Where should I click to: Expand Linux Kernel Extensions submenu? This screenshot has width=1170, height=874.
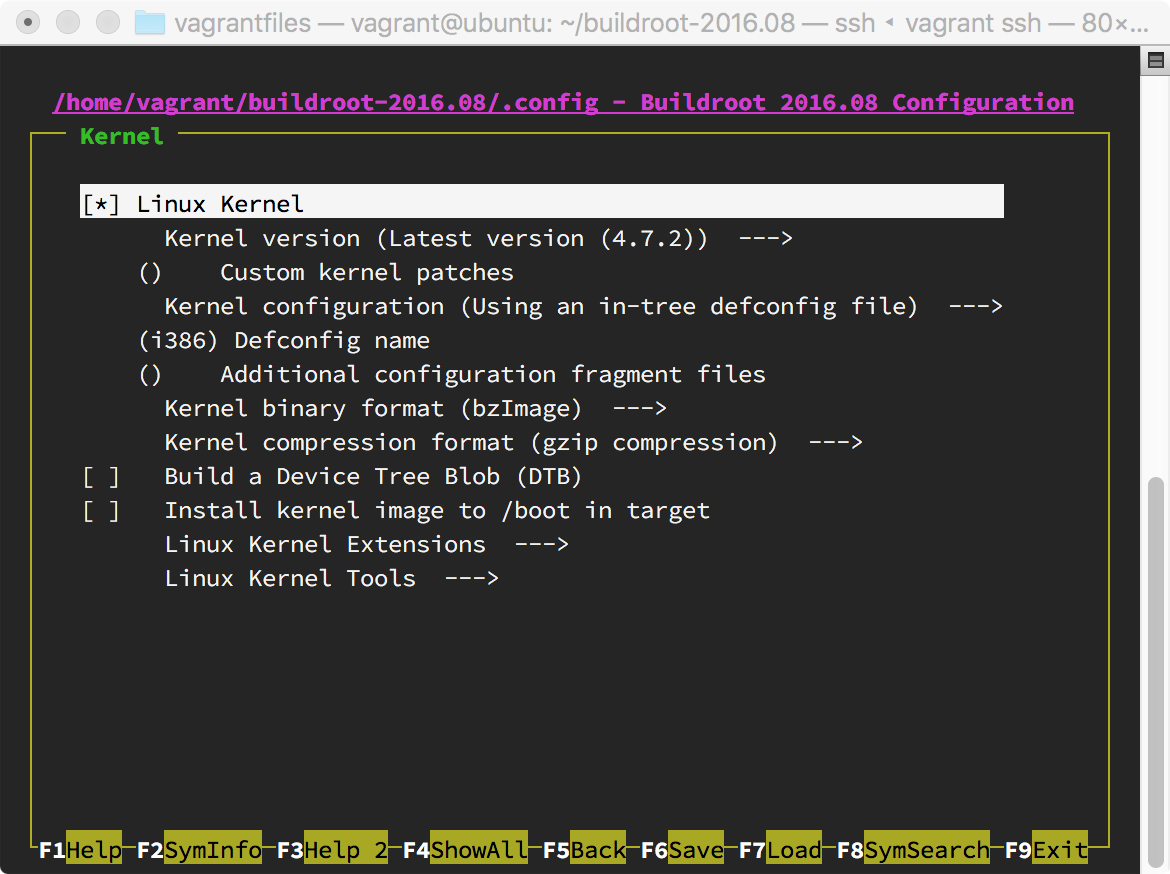[x=366, y=545]
